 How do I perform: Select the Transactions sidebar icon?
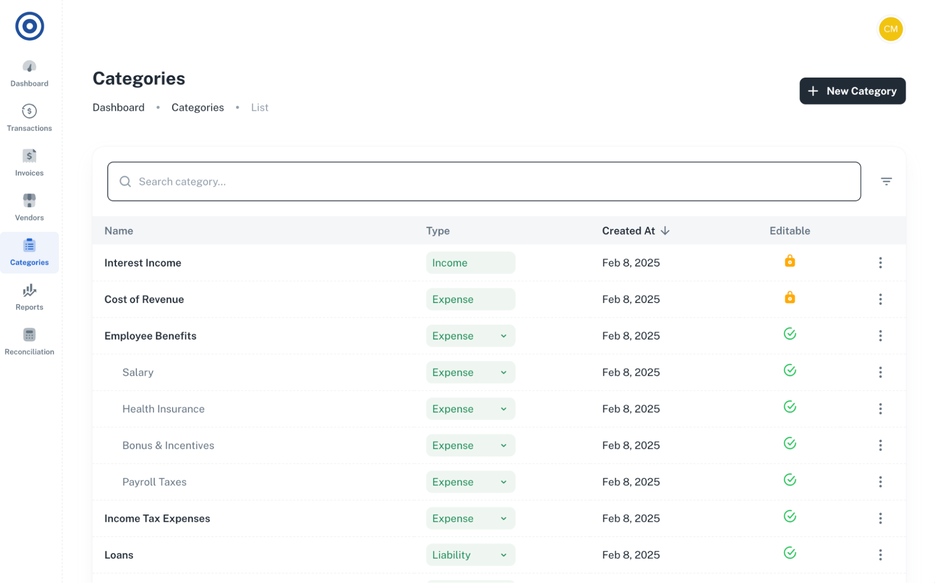[29, 114]
